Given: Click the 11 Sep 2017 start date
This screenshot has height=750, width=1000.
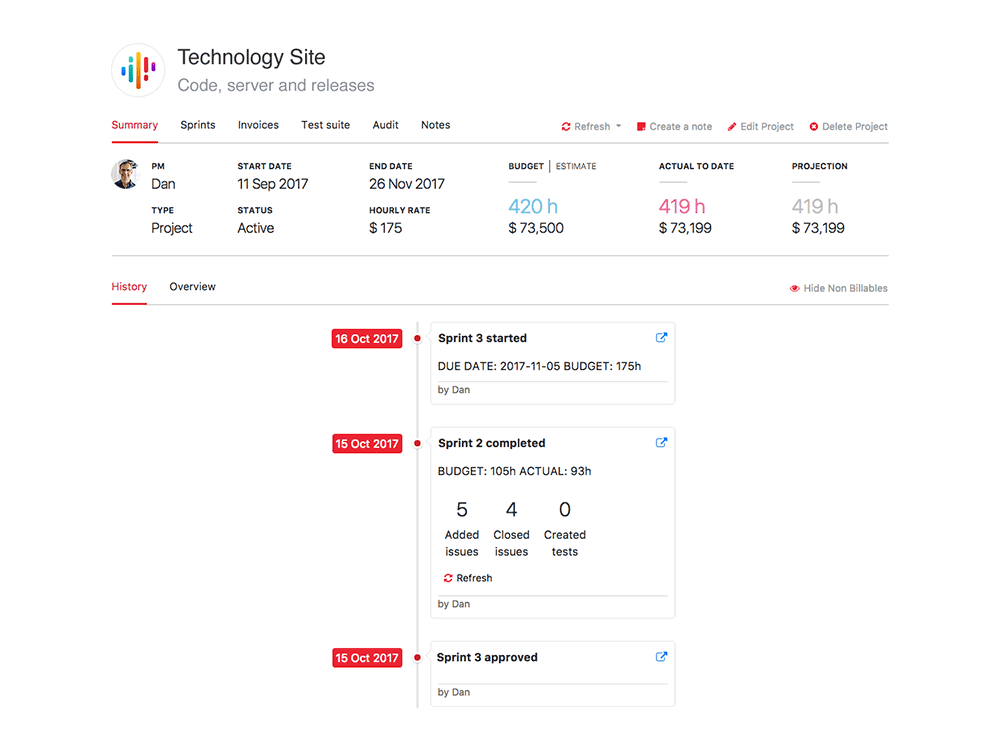Looking at the screenshot, I should tap(272, 184).
